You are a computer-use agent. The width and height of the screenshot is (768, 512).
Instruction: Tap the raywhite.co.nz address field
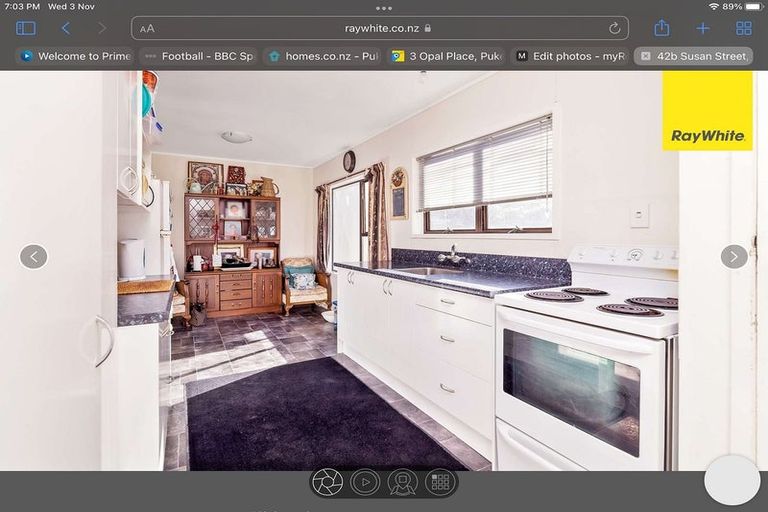380,28
